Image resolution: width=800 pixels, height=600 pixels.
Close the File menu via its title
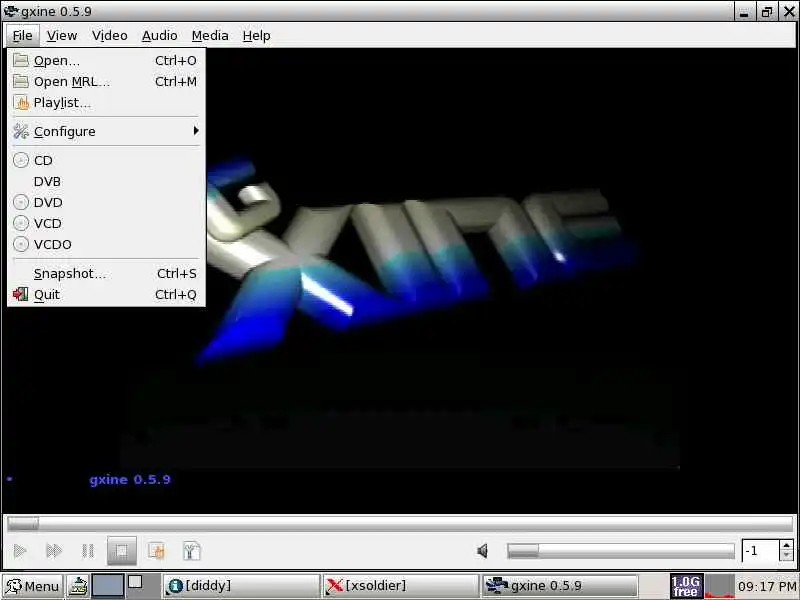[x=22, y=36]
